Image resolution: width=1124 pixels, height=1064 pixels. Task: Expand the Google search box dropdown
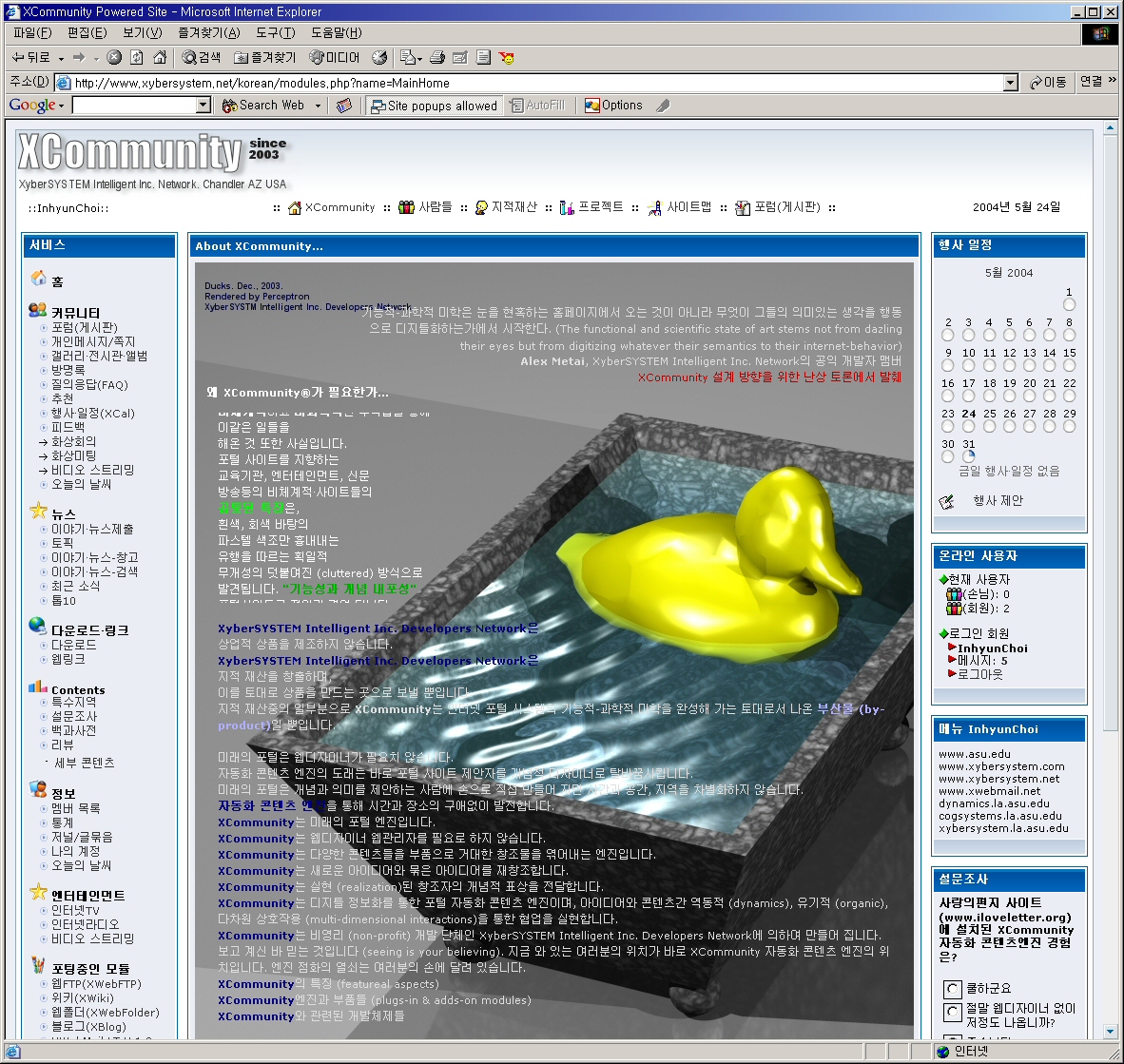[203, 106]
